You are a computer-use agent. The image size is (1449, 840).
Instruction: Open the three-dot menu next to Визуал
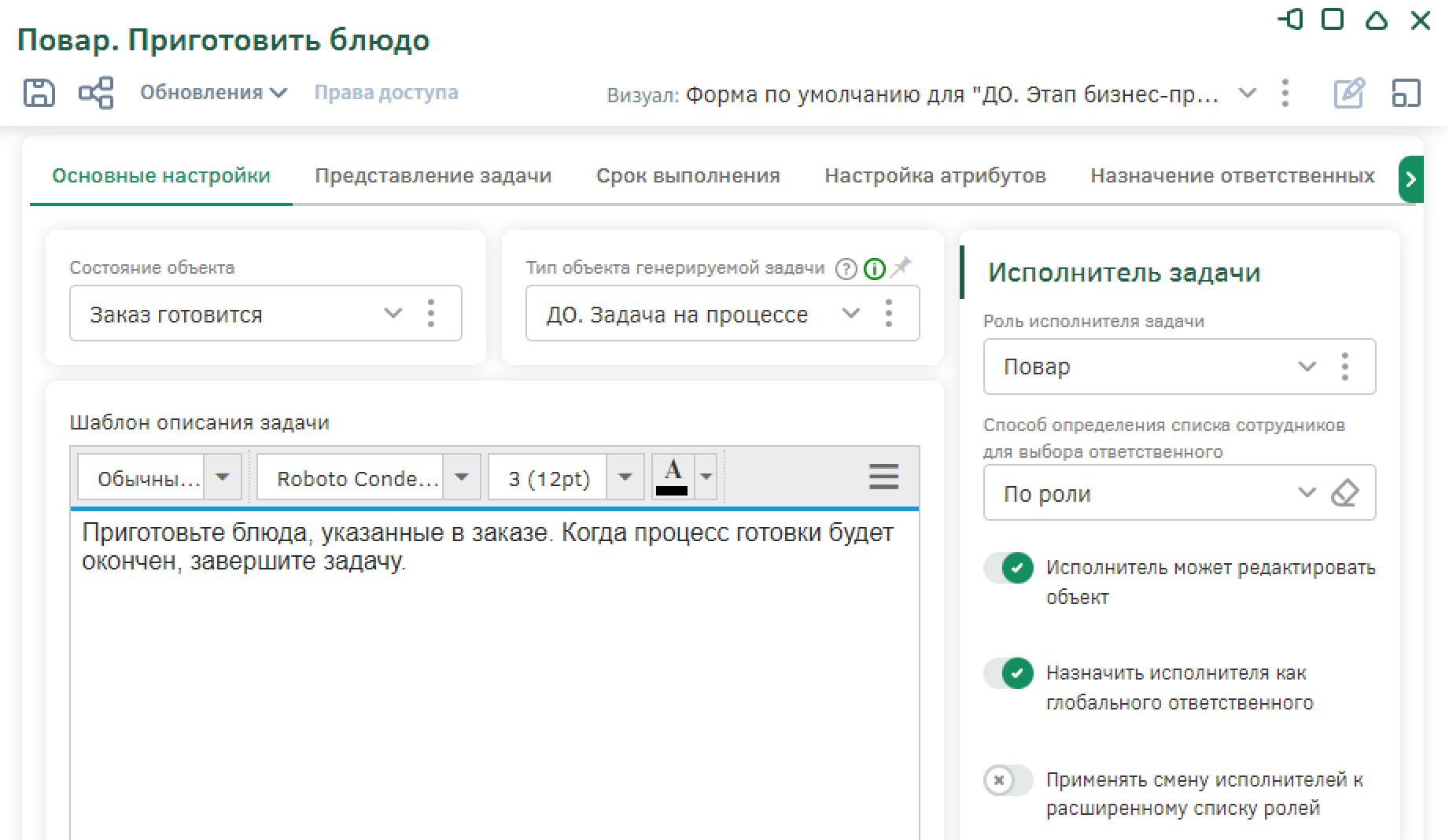tap(1285, 94)
